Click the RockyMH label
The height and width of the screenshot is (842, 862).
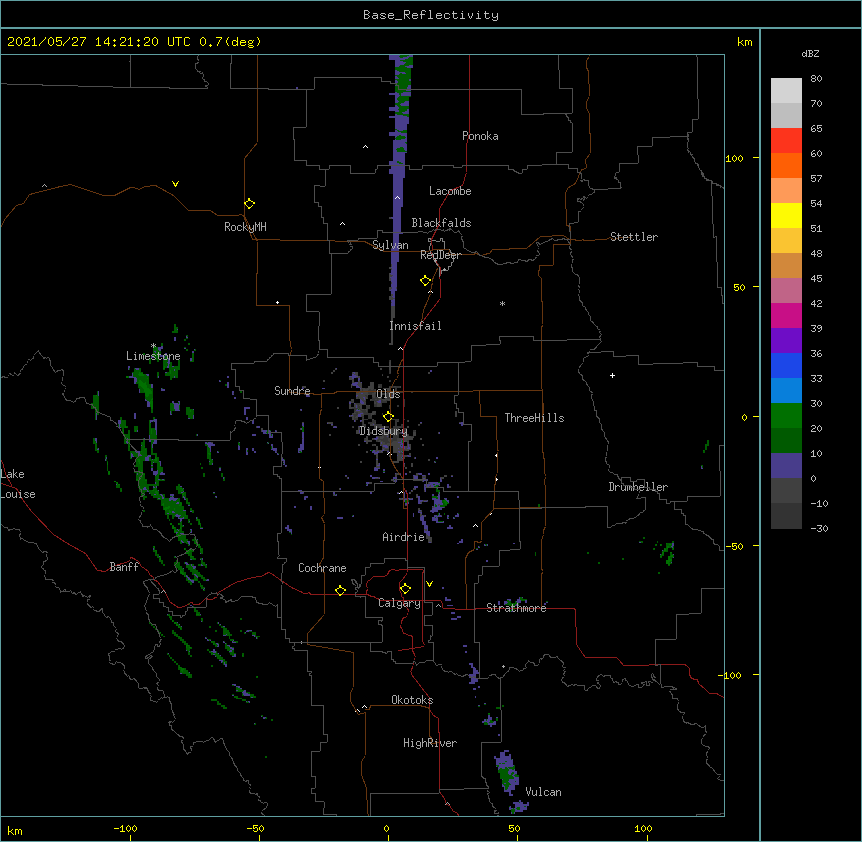click(245, 227)
